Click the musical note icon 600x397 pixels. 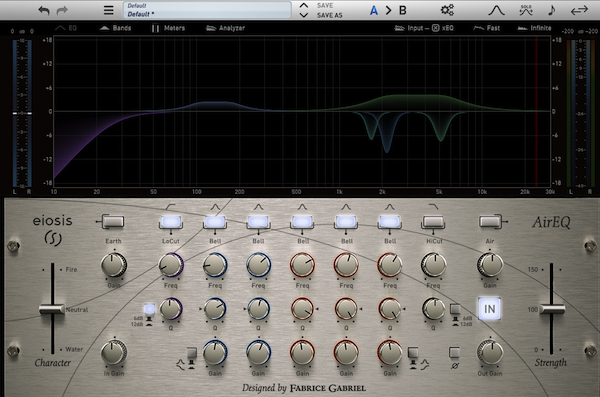pos(551,10)
